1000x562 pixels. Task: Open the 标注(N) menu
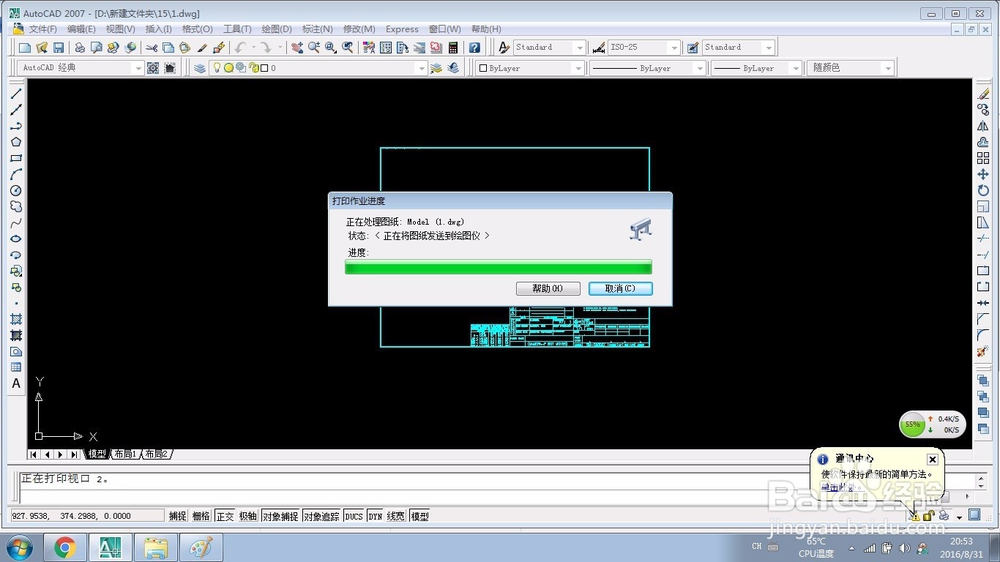click(x=317, y=29)
